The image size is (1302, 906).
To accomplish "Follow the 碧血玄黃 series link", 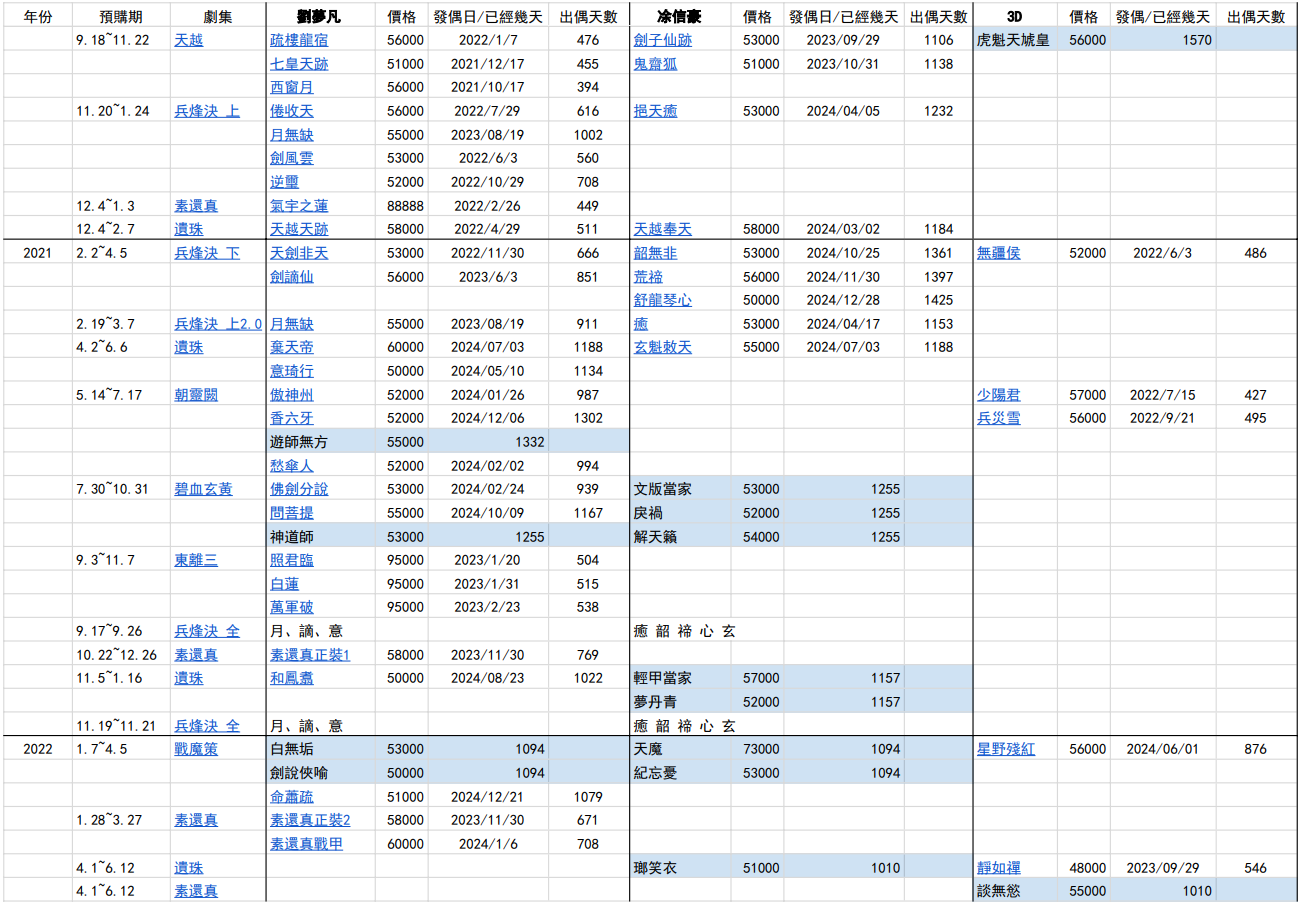I will click(x=204, y=489).
